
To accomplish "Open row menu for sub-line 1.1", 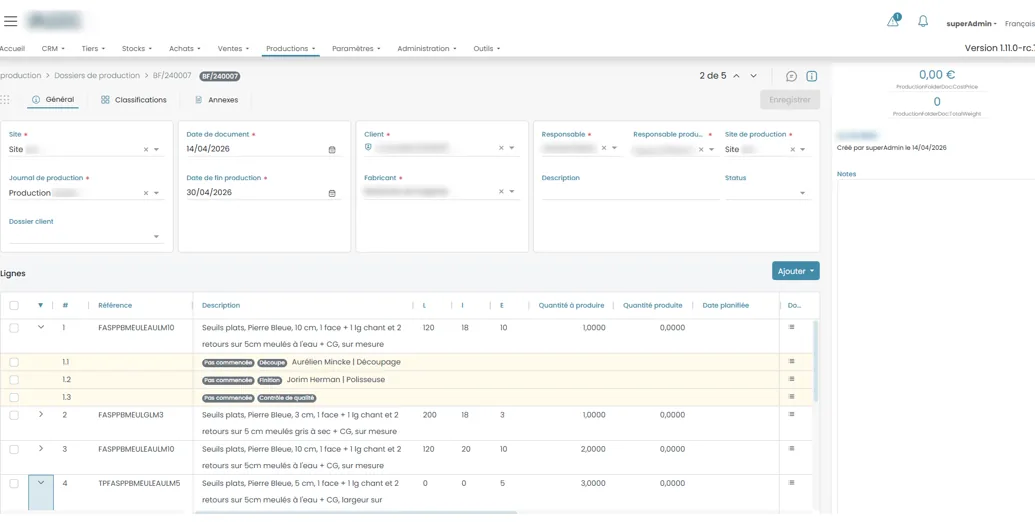I will (x=791, y=362).
